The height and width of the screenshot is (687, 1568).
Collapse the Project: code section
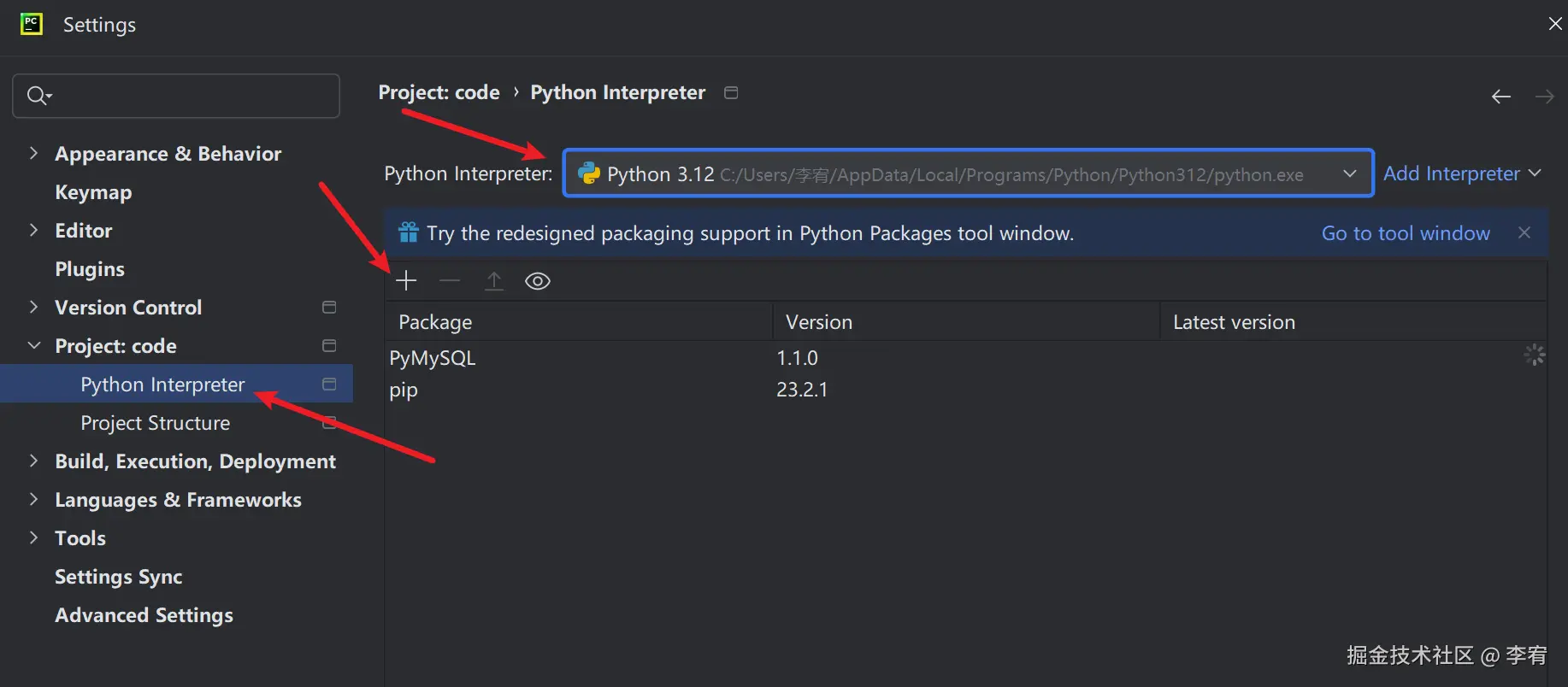tap(34, 346)
